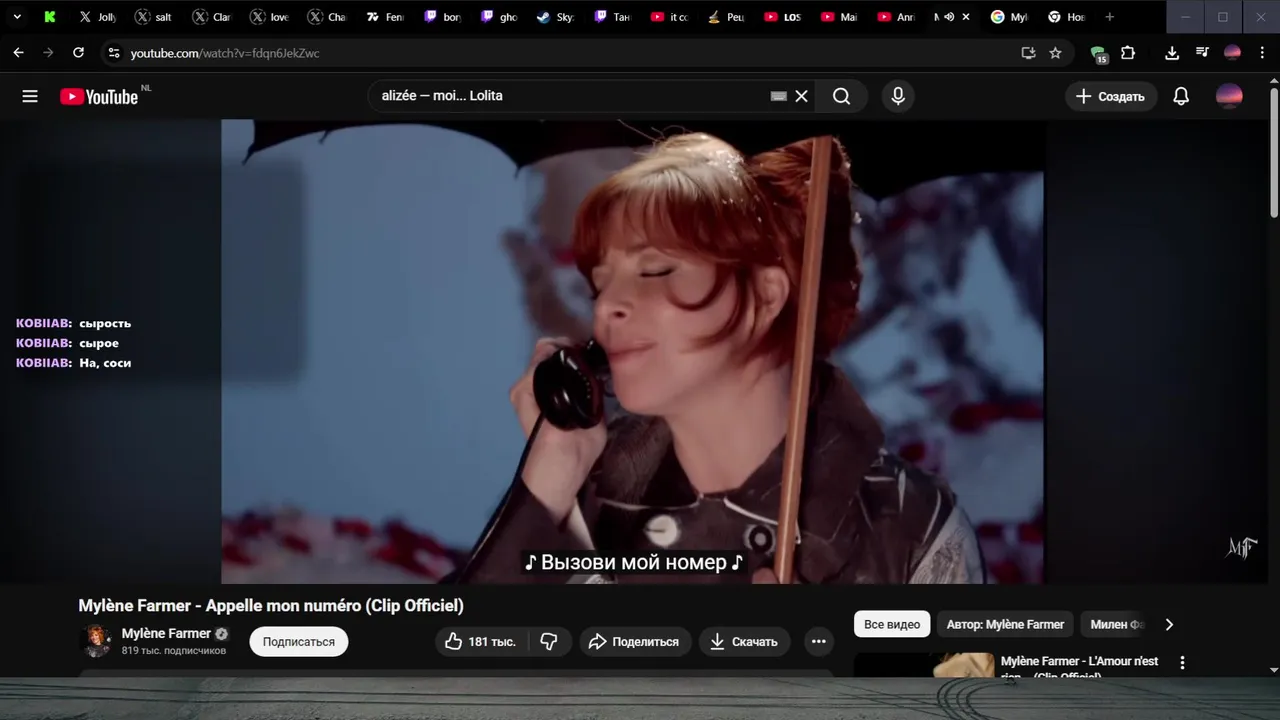
Task: Click Поделиться share button
Action: pos(634,642)
